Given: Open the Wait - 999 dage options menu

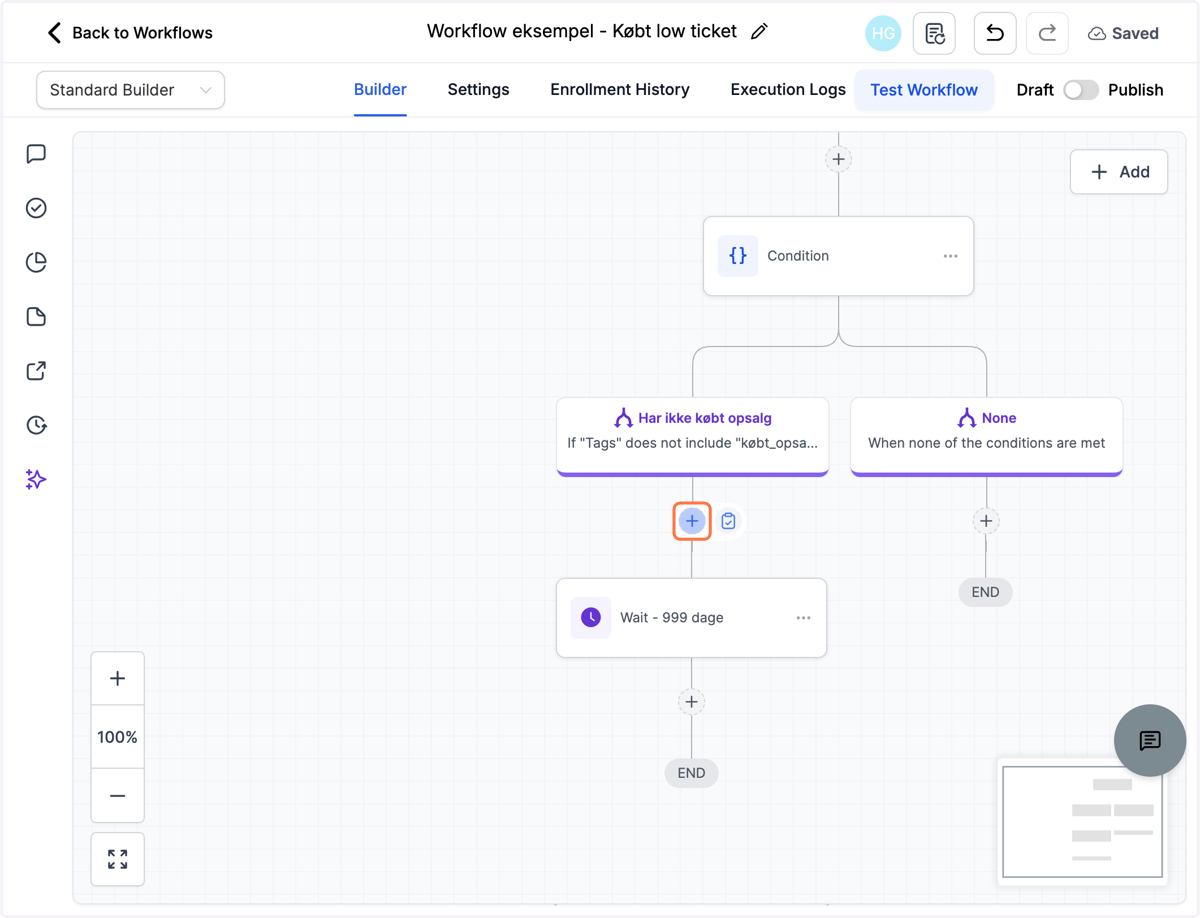Looking at the screenshot, I should pyautogui.click(x=803, y=618).
